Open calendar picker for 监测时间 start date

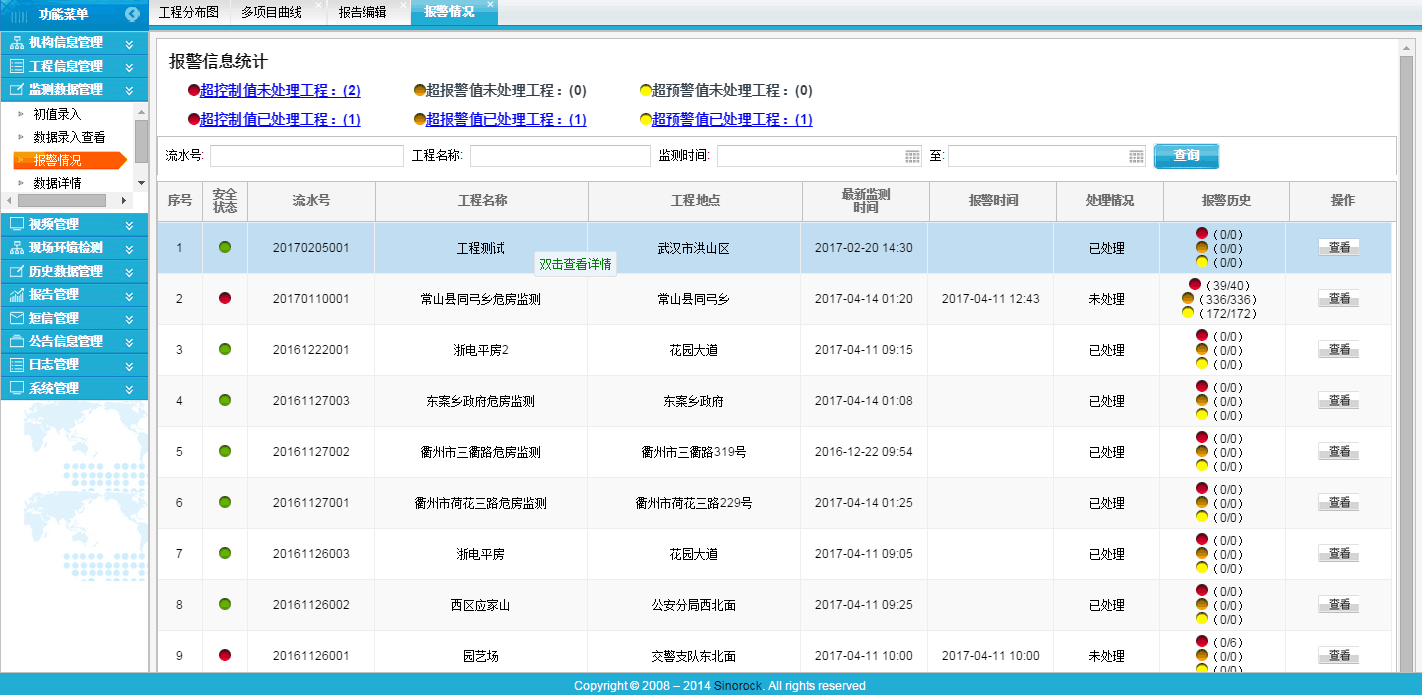[x=912, y=156]
